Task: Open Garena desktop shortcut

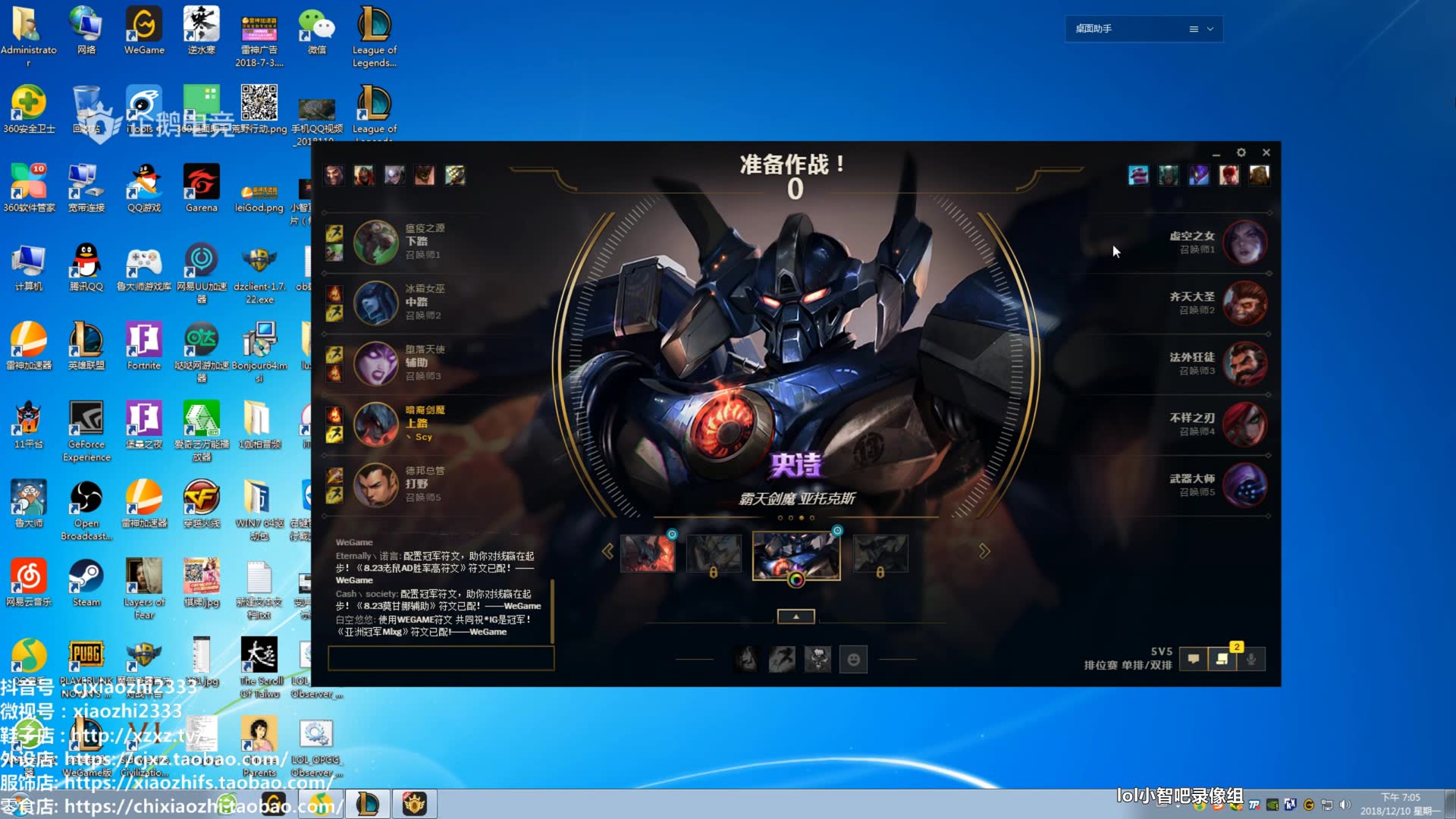Action: tap(202, 188)
